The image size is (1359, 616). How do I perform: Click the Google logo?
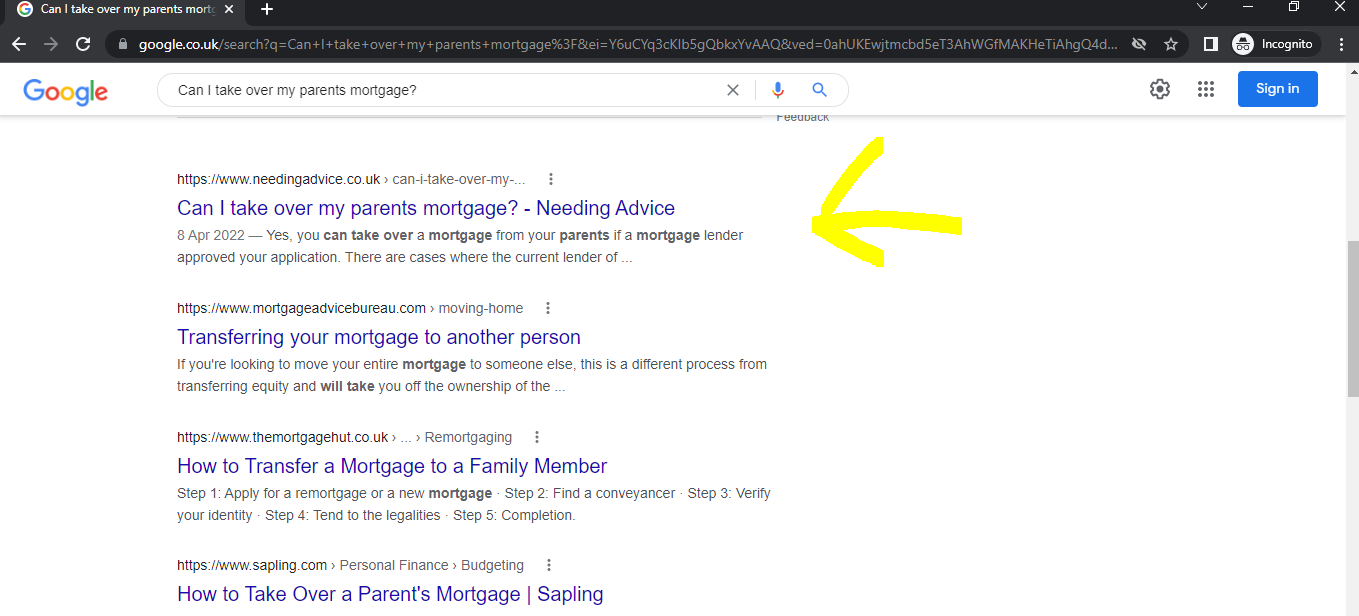click(65, 91)
